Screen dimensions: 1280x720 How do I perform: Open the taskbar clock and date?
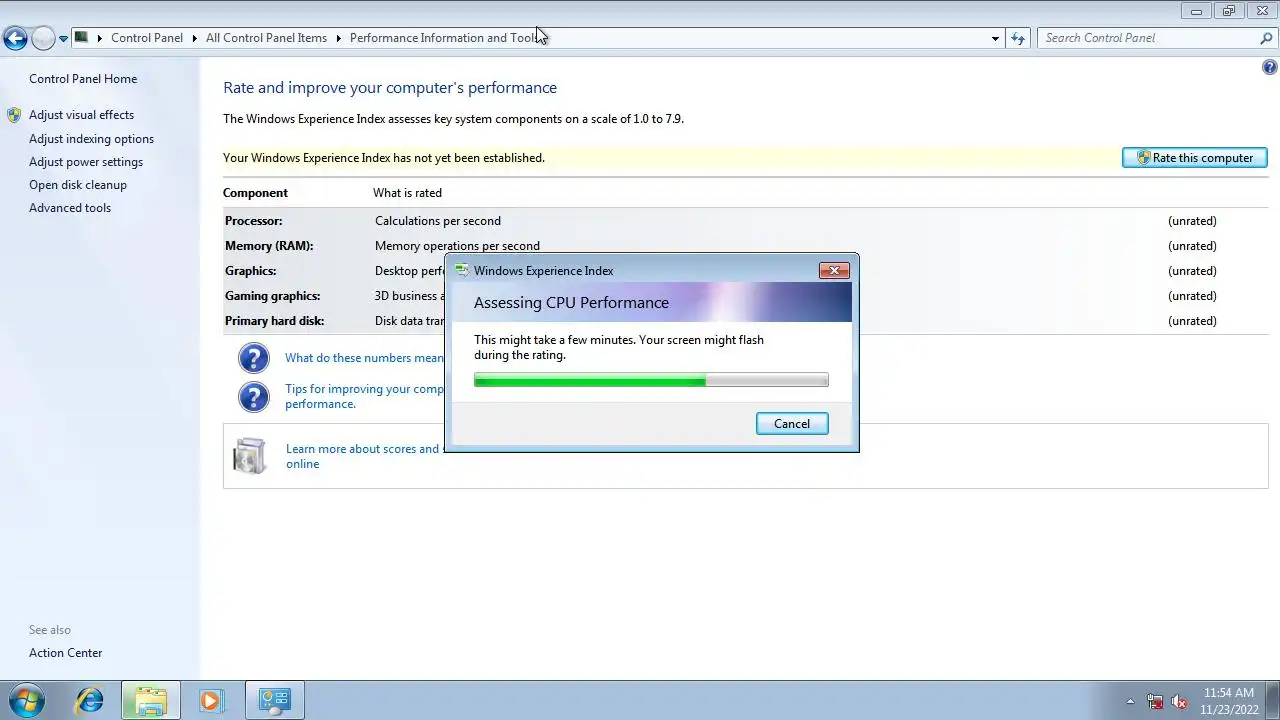click(x=1229, y=700)
